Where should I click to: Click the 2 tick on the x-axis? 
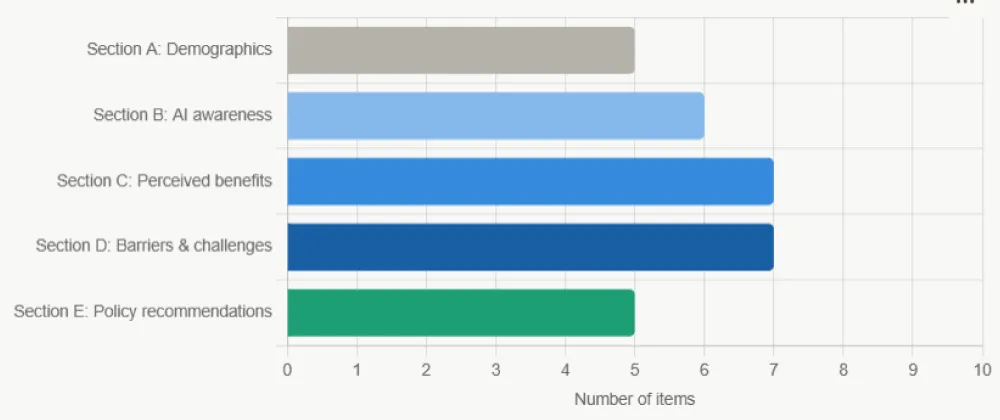(426, 370)
